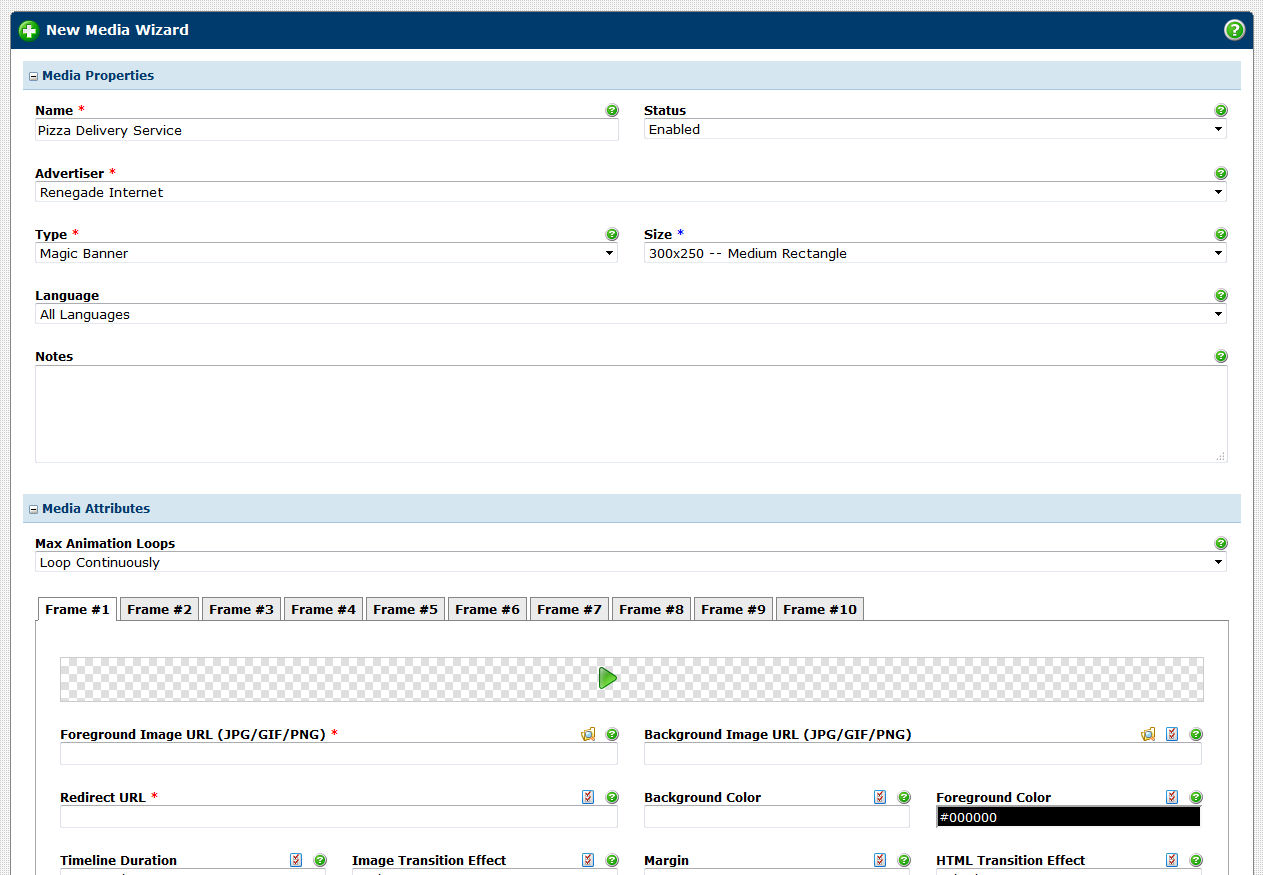The image size is (1263, 875).
Task: Collapse the Media Properties section
Action: pos(33,76)
